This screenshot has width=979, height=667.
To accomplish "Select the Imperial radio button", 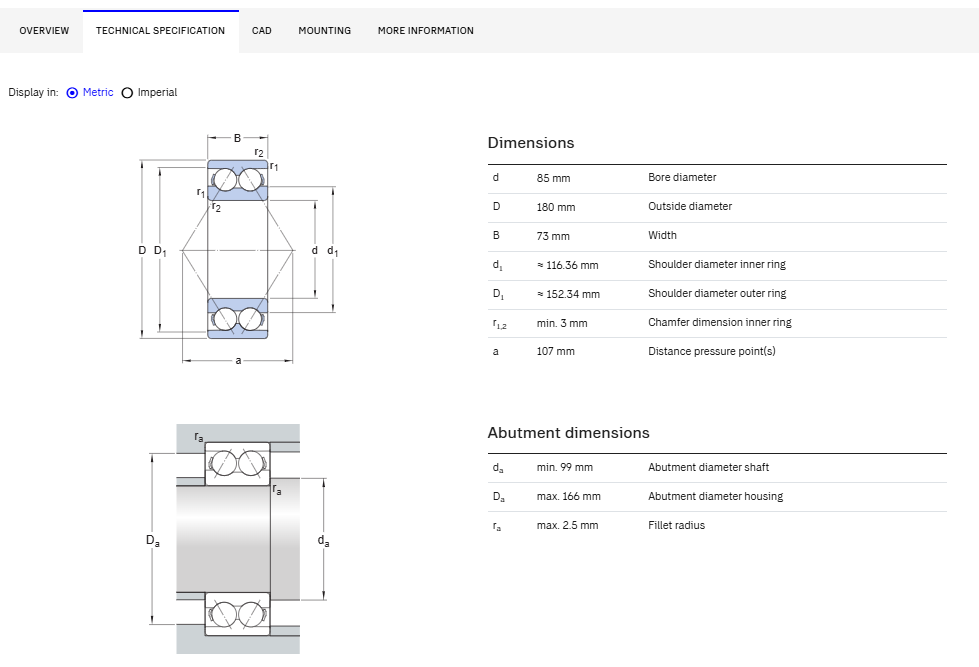I will coord(127,92).
